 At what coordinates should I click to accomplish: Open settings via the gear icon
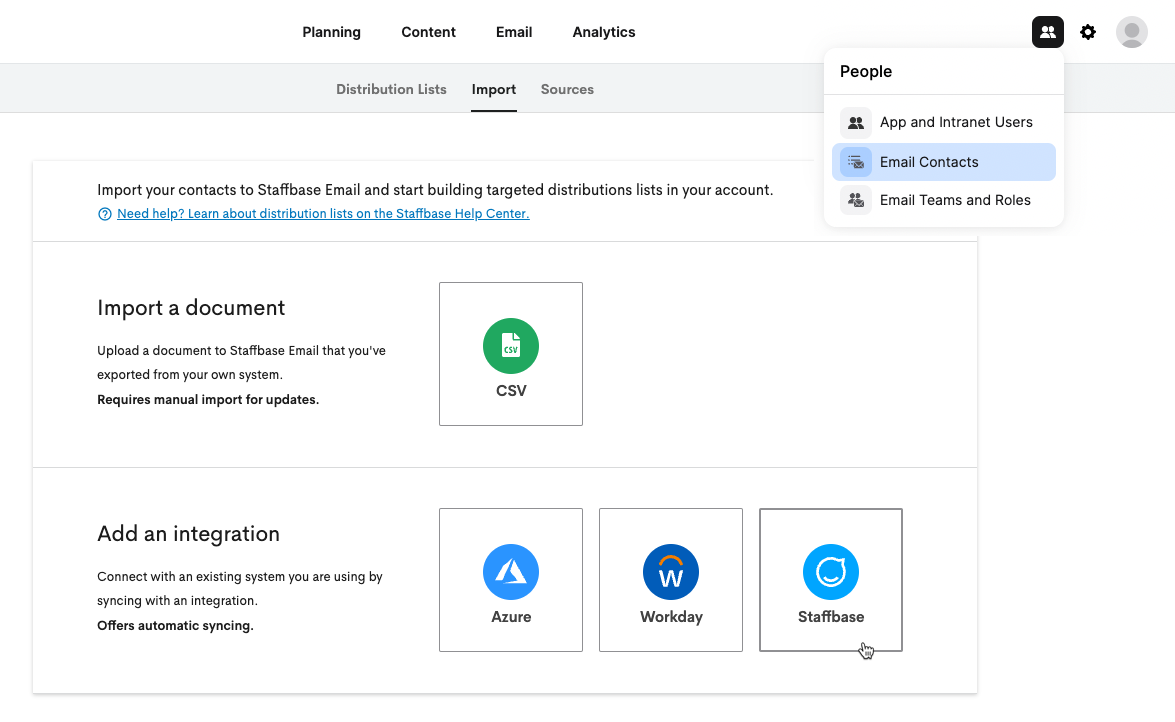coord(1088,32)
